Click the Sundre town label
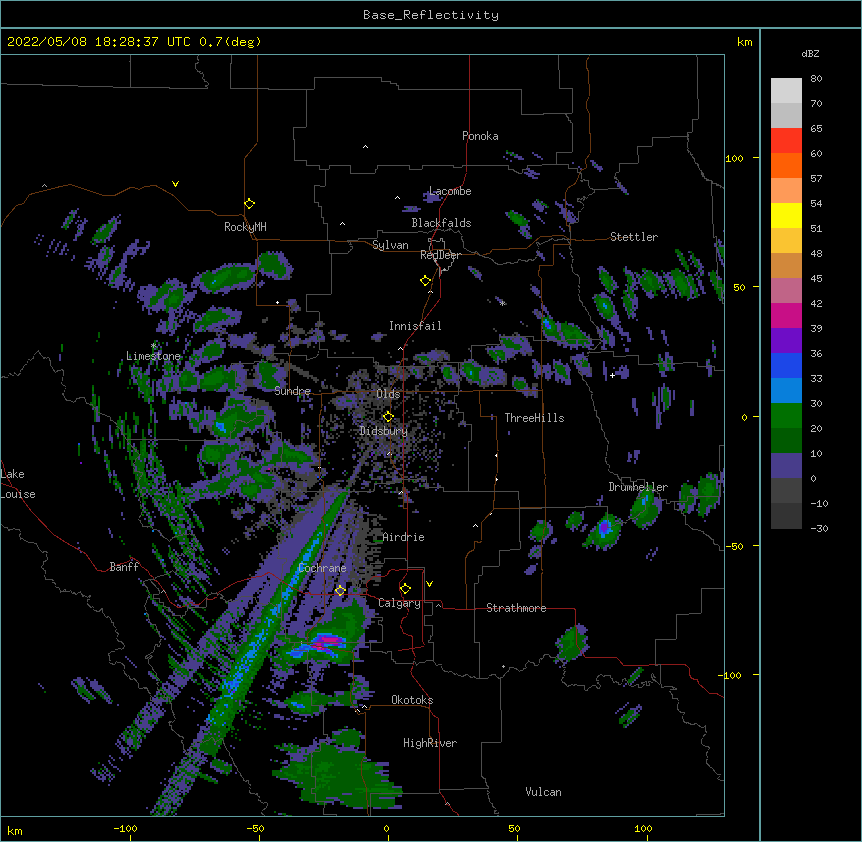This screenshot has height=842, width=862. click(292, 391)
